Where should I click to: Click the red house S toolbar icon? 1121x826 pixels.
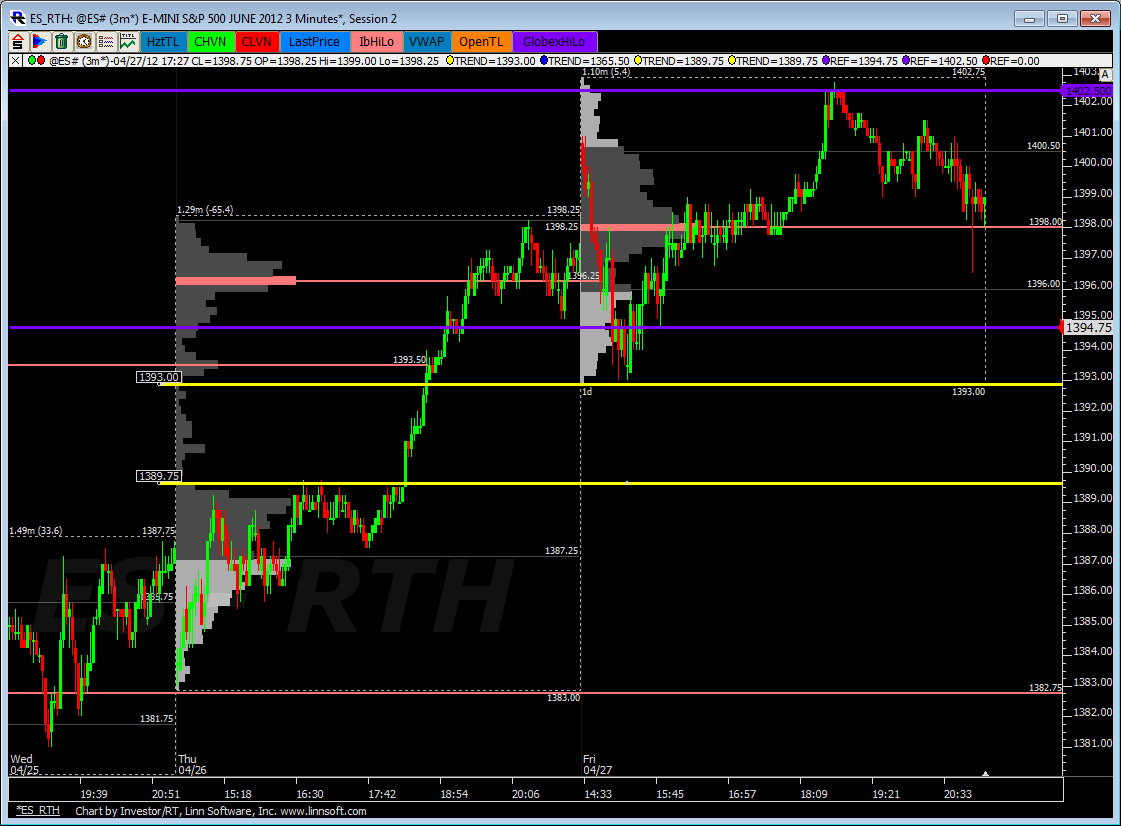click(18, 41)
